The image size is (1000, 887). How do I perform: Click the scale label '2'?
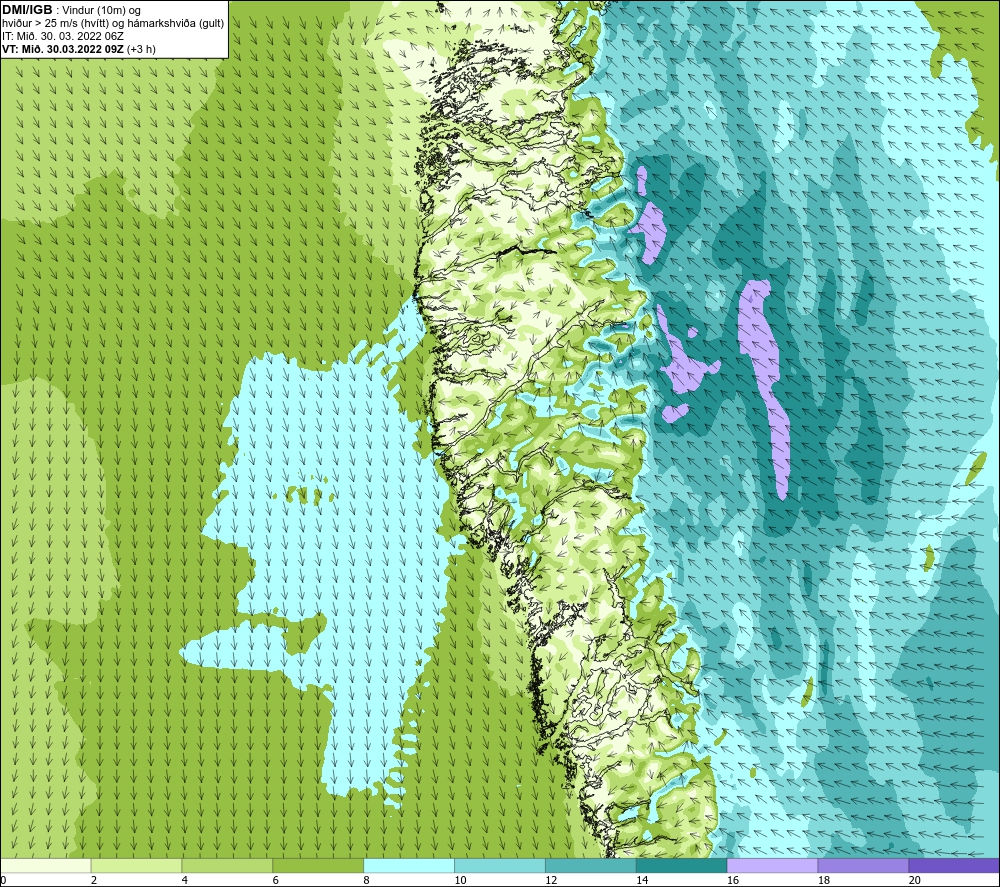(94, 880)
